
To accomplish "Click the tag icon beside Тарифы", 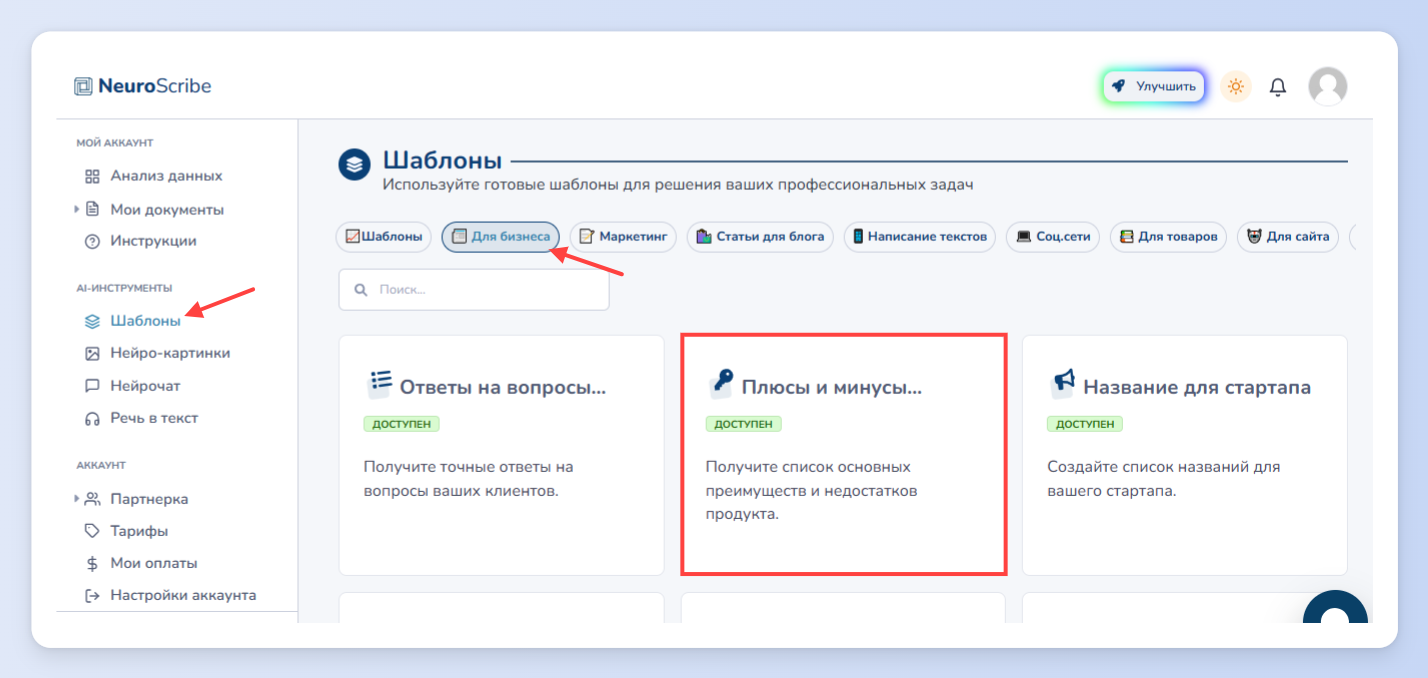I will click(x=92, y=531).
